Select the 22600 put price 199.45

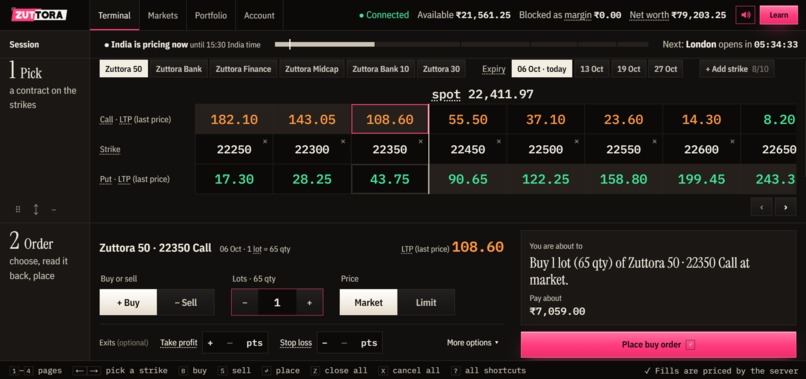click(x=701, y=179)
